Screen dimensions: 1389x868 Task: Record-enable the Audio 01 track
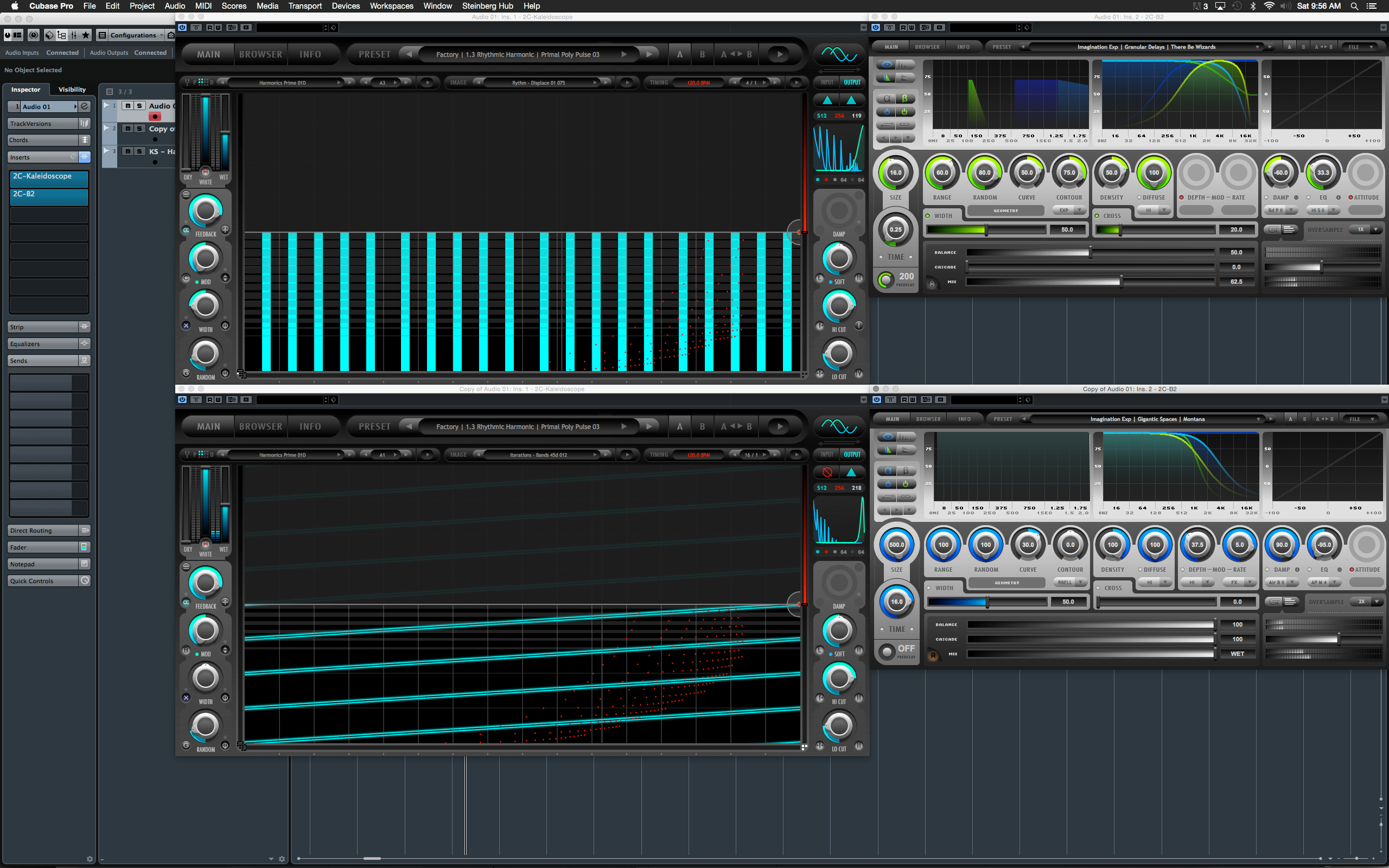point(155,117)
